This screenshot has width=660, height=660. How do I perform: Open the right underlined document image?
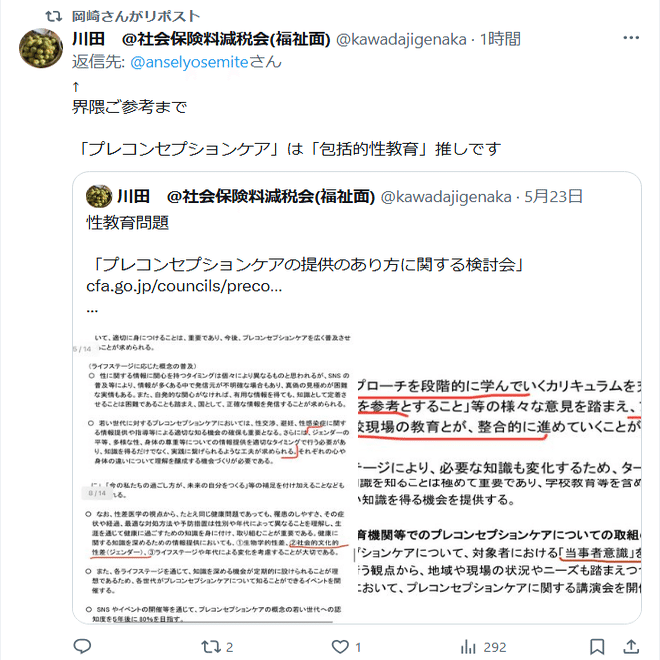click(499, 477)
